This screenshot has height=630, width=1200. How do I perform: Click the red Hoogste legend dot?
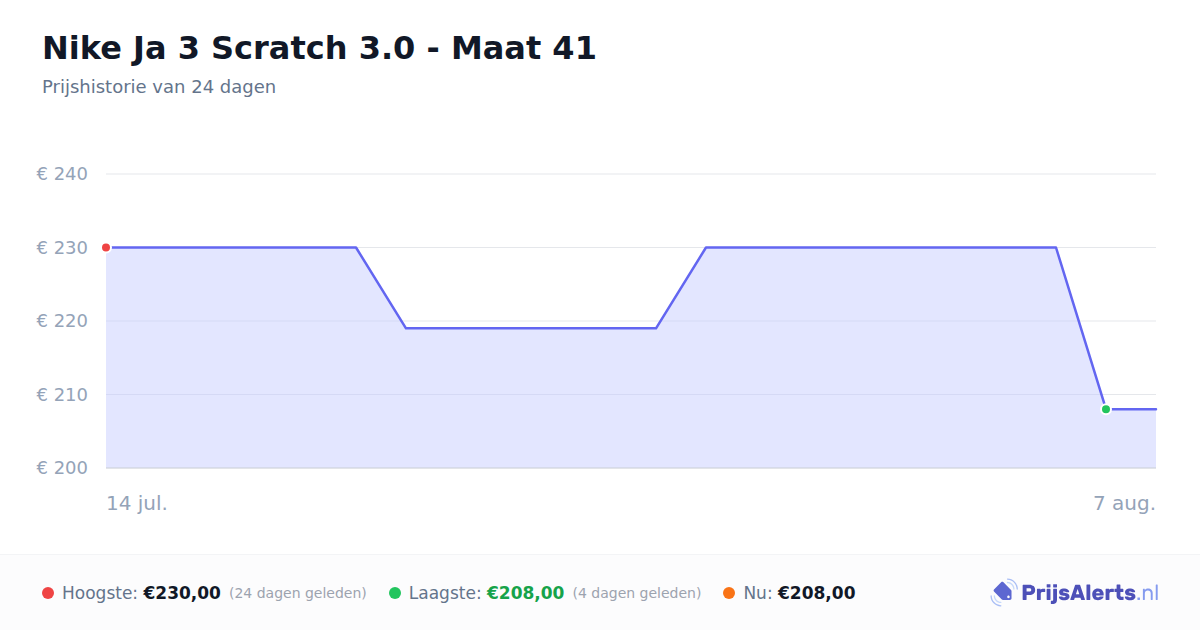click(48, 593)
